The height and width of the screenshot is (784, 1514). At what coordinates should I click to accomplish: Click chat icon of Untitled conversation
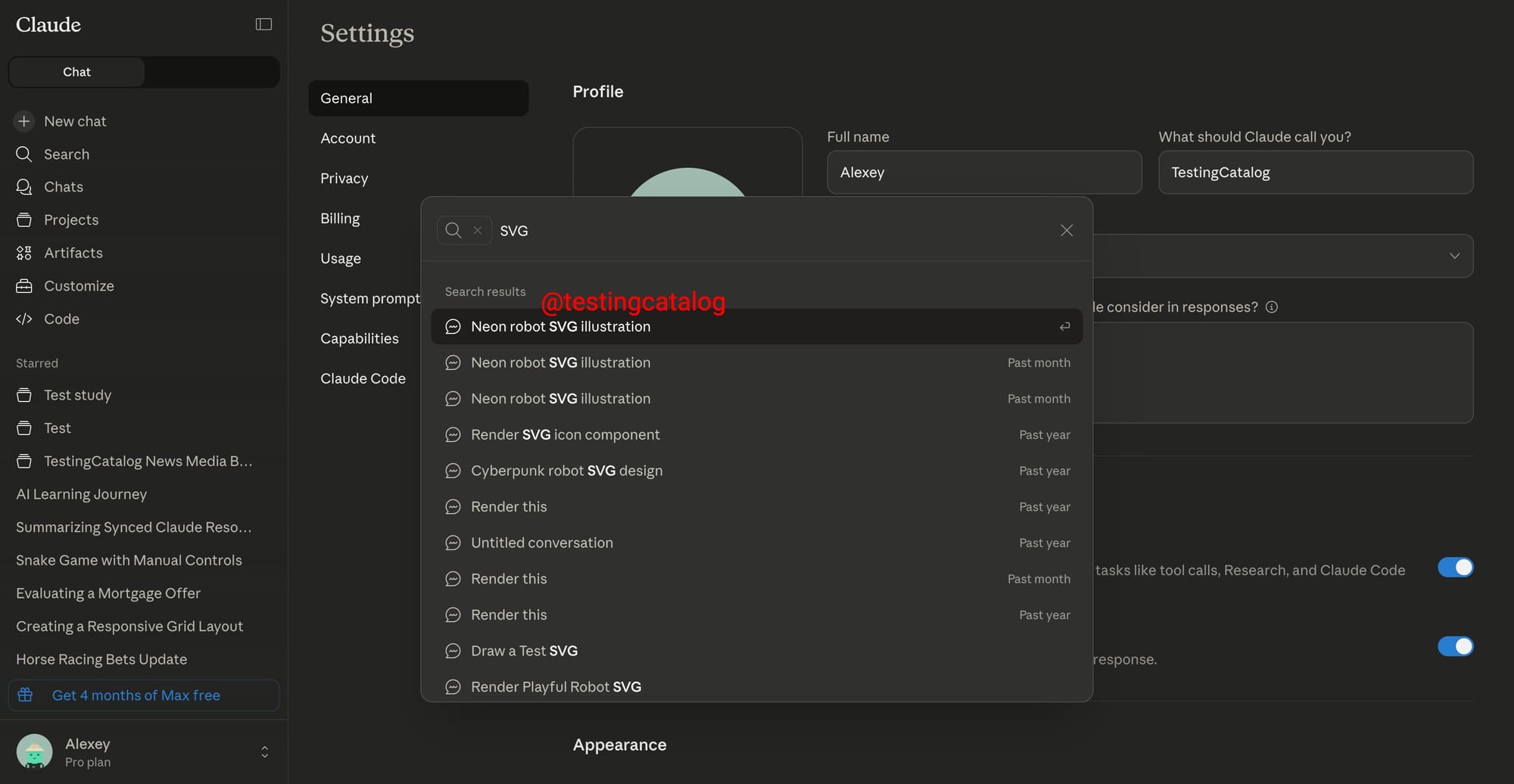(x=453, y=543)
